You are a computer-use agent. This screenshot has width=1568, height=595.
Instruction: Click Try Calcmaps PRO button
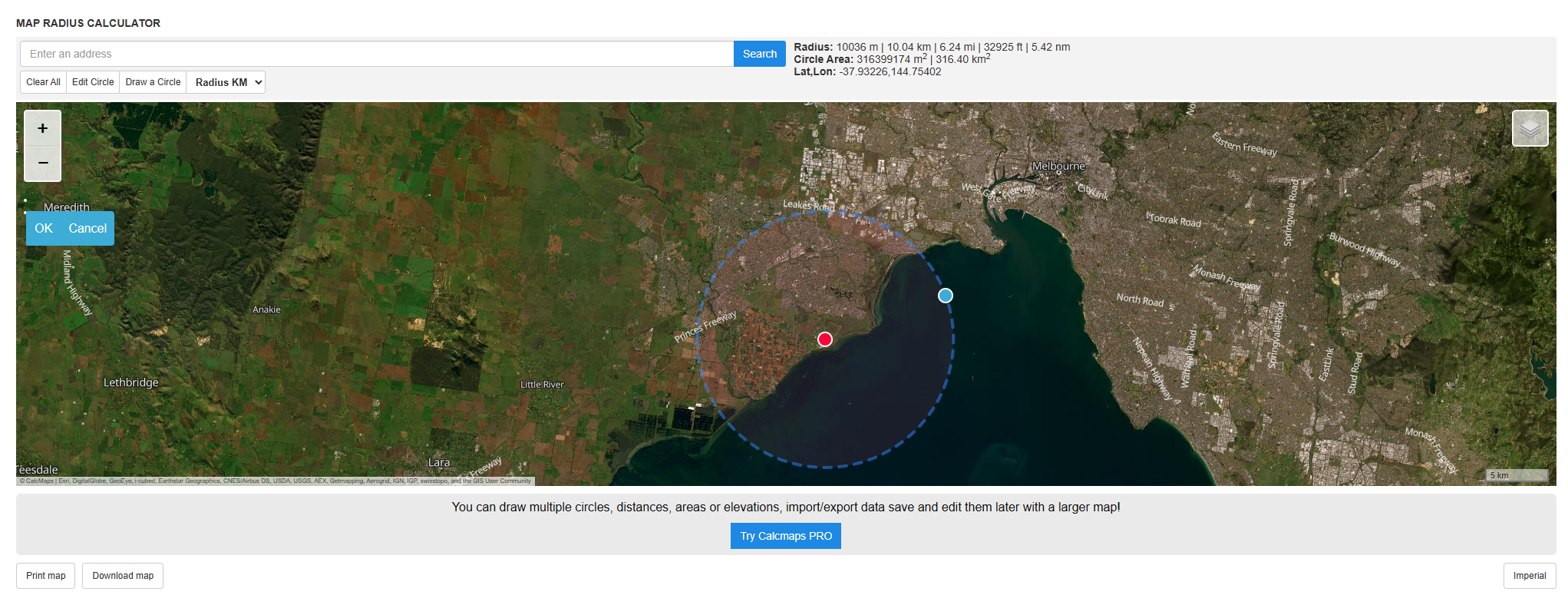tap(786, 536)
